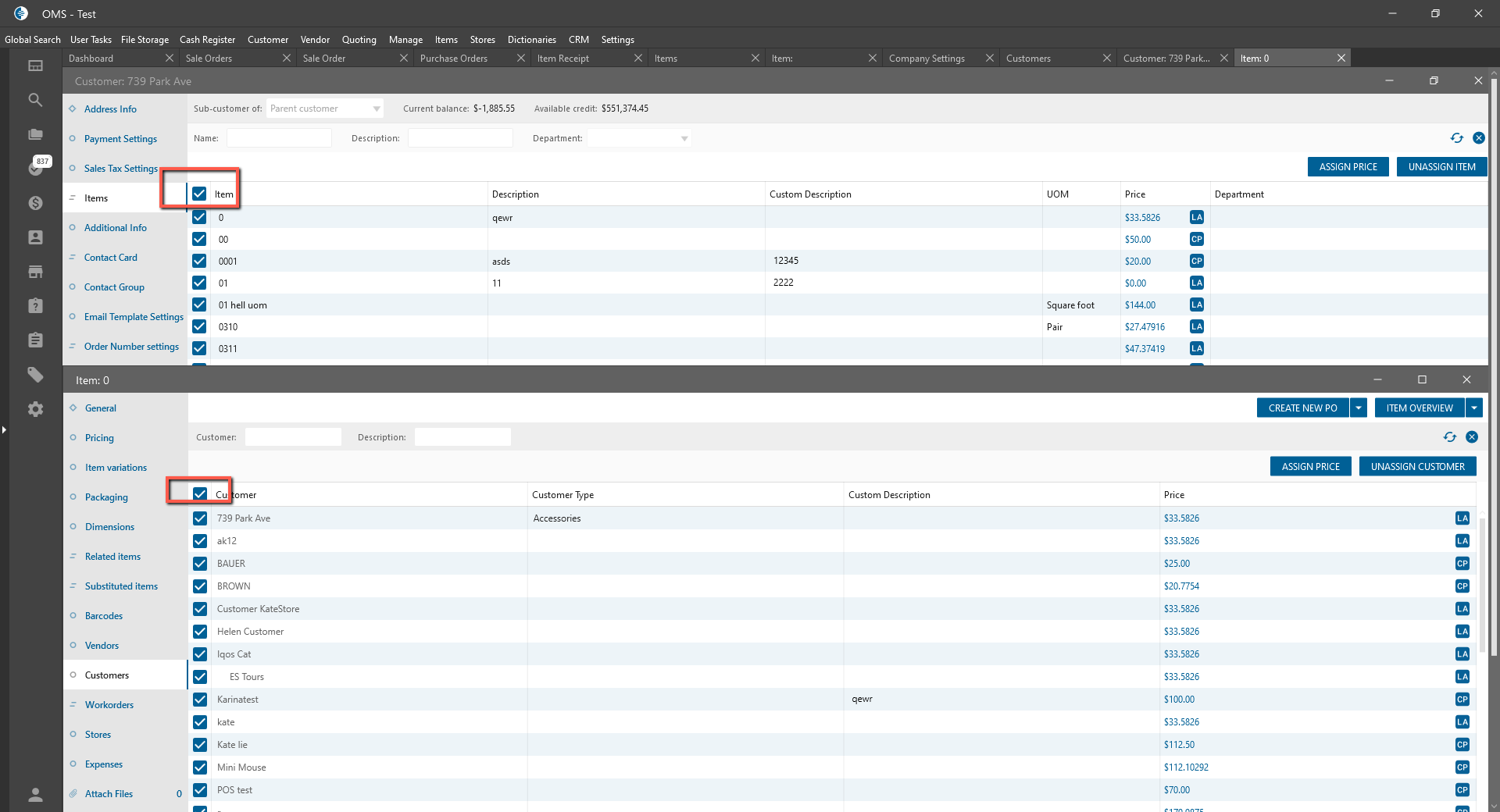Uncheck the checkbox for item 0001
Image resolution: width=1500 pixels, height=812 pixels.
coord(199,262)
